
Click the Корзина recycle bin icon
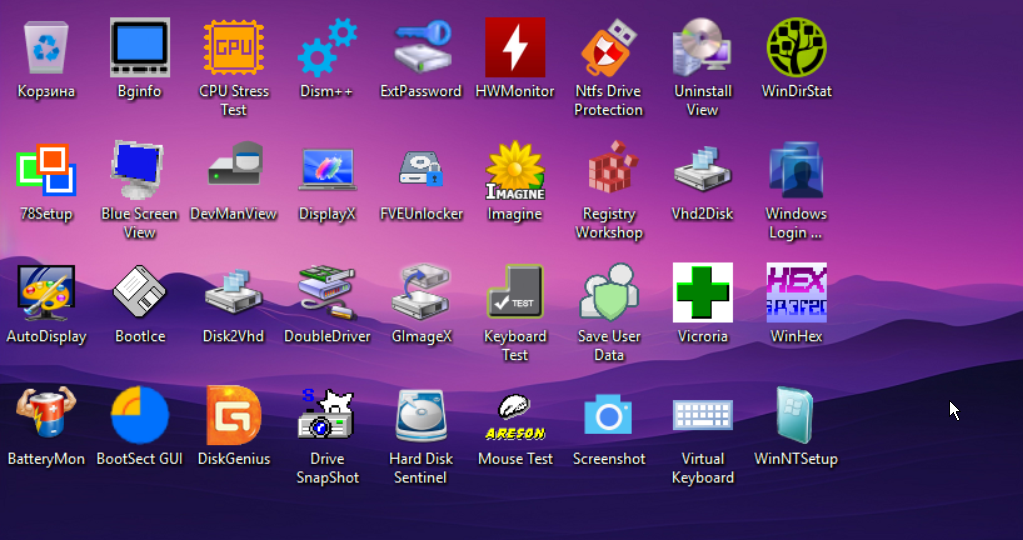pos(46,48)
